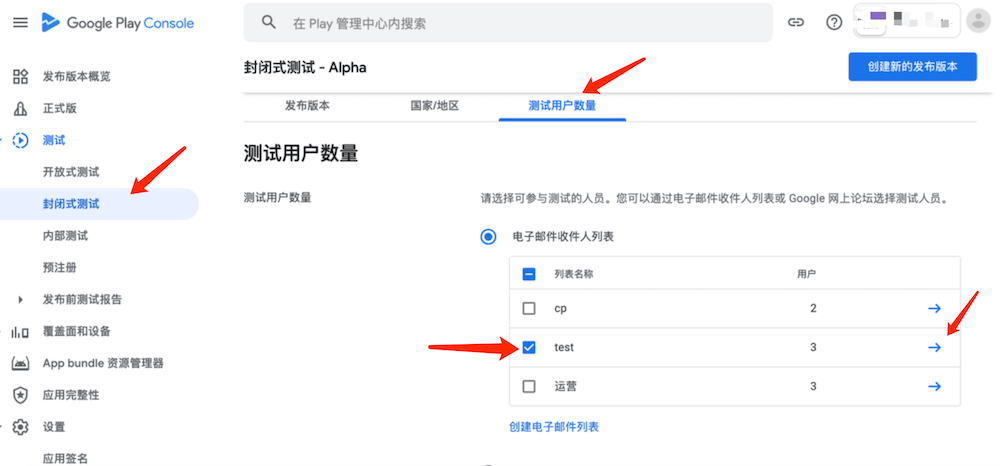Check the cp list checkbox

click(x=529, y=308)
